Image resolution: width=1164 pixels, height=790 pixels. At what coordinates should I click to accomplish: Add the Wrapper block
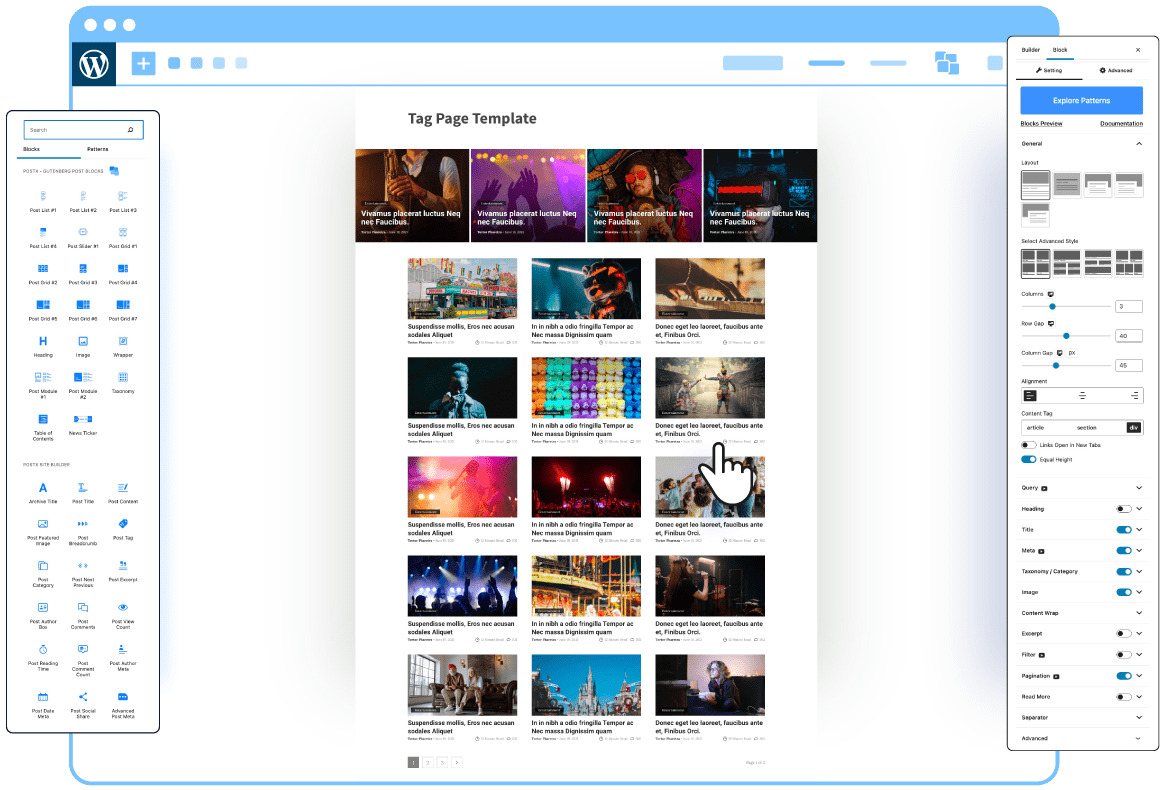coord(122,346)
